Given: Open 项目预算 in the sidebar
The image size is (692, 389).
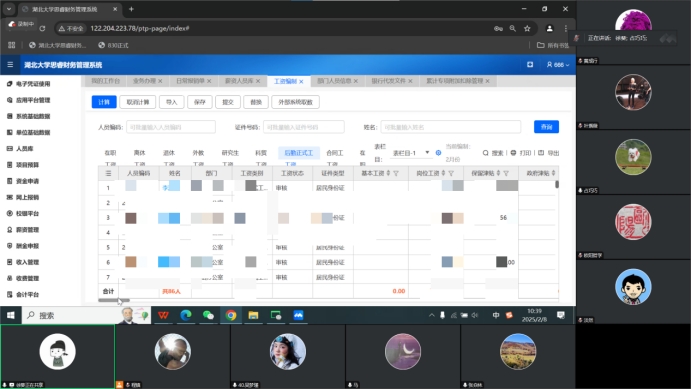Looking at the screenshot, I should pos(27,165).
